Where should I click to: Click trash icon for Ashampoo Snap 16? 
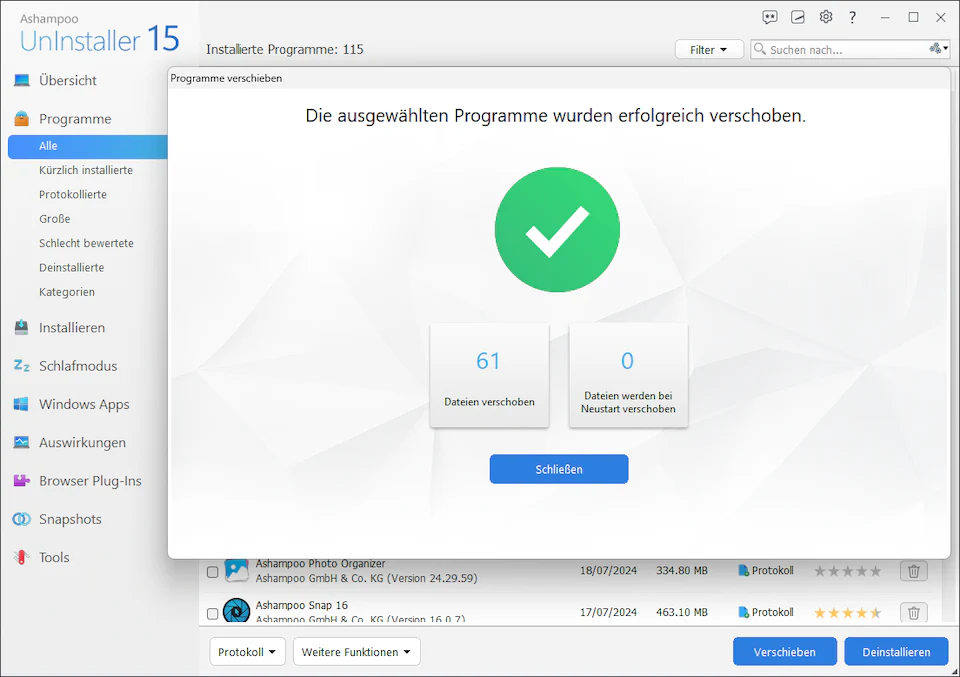(x=913, y=613)
